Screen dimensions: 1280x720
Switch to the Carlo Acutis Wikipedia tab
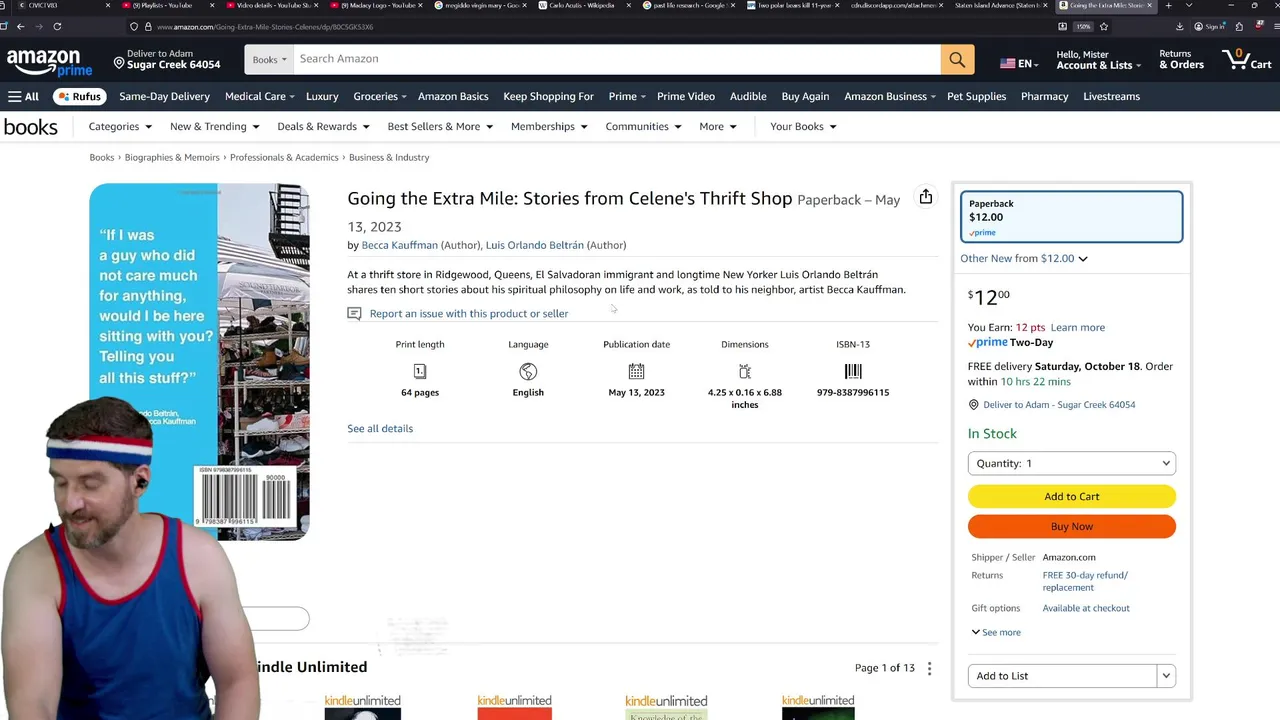582,6
